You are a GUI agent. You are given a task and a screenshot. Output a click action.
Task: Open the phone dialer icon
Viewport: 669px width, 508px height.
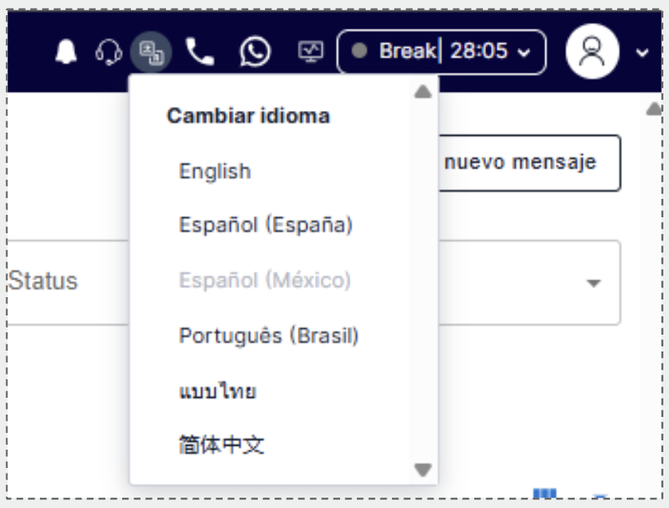coord(200,52)
